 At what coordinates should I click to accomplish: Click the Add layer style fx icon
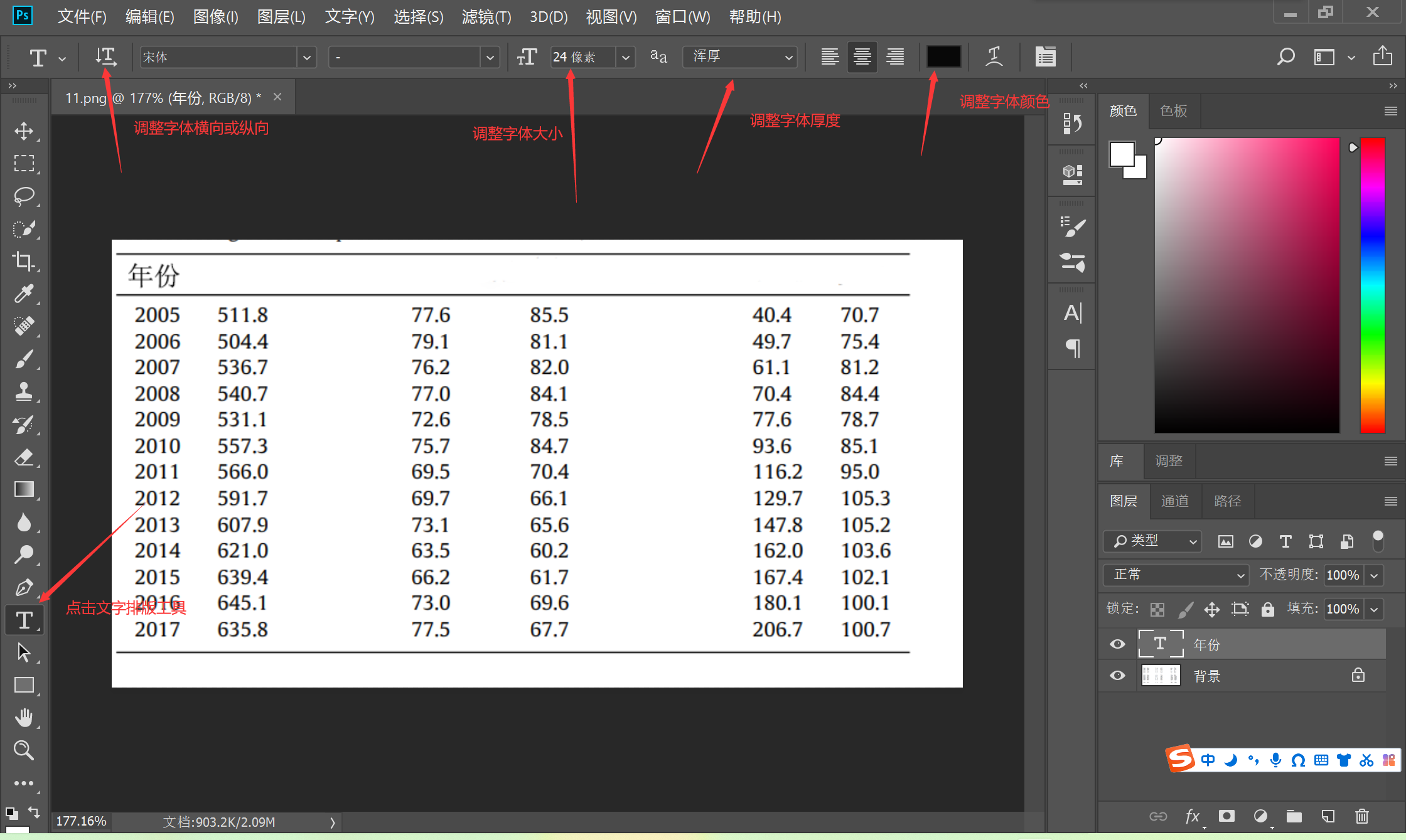(x=1192, y=816)
